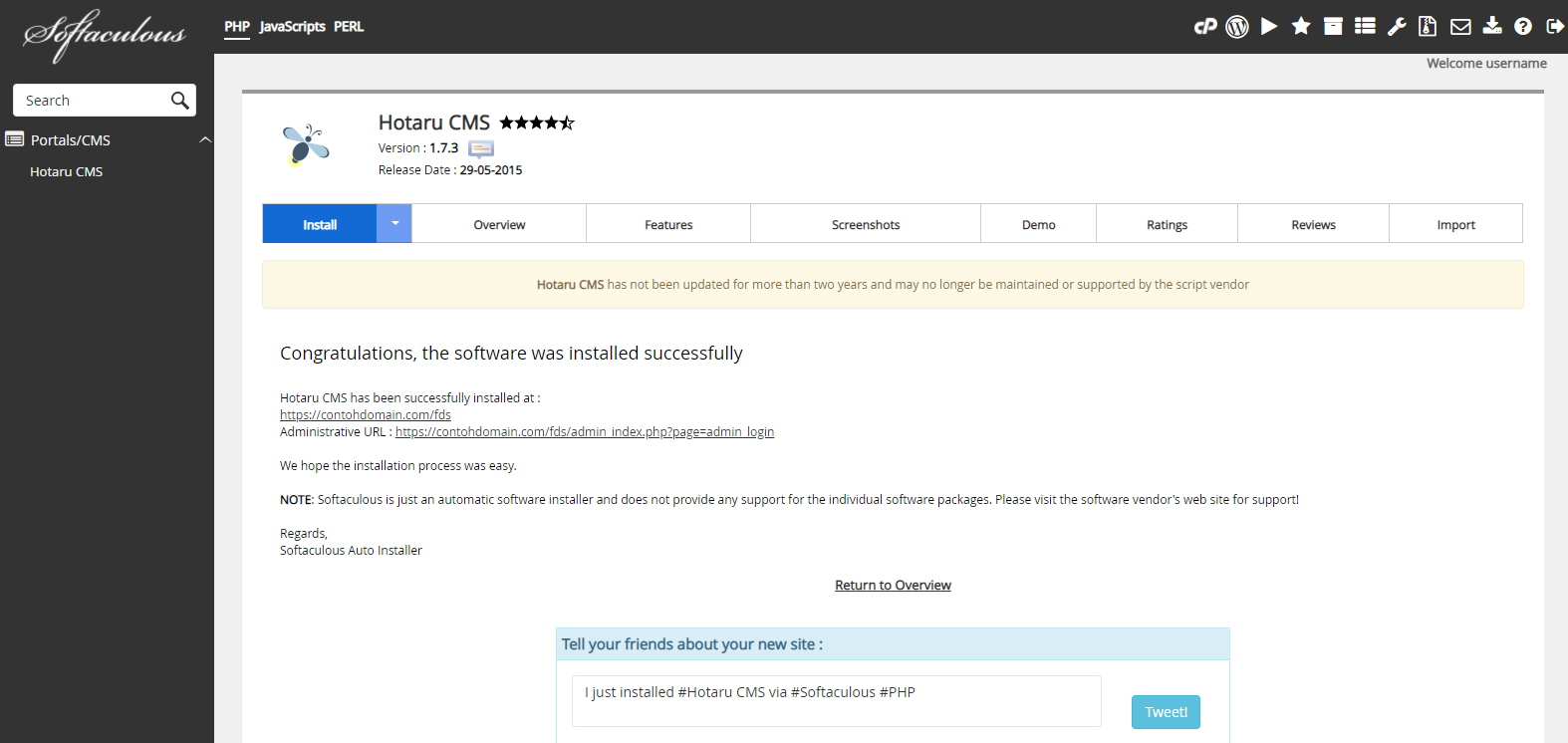Collapse the Portals/CMS category
This screenshot has height=743, width=1568.
coord(205,140)
